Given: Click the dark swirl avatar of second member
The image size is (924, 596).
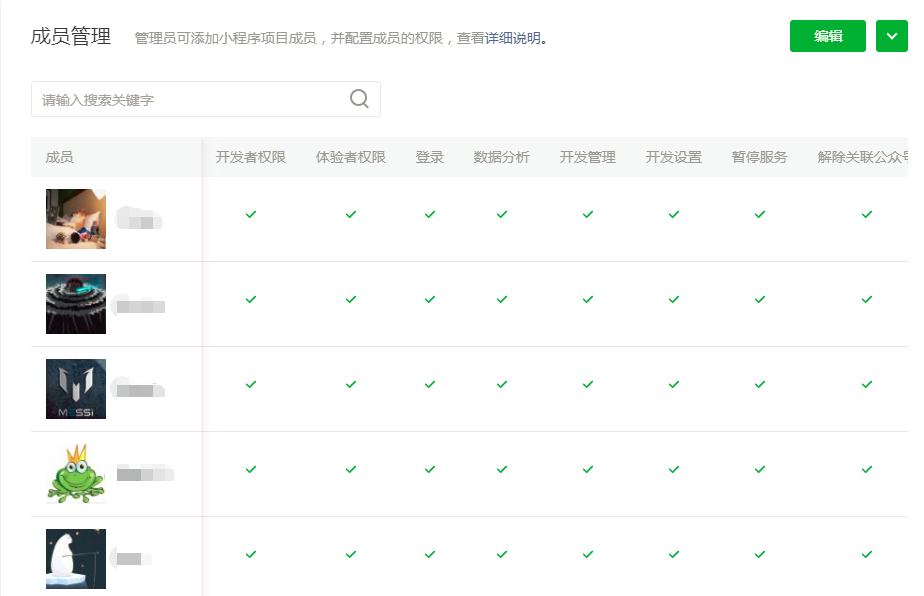Looking at the screenshot, I should [x=76, y=304].
